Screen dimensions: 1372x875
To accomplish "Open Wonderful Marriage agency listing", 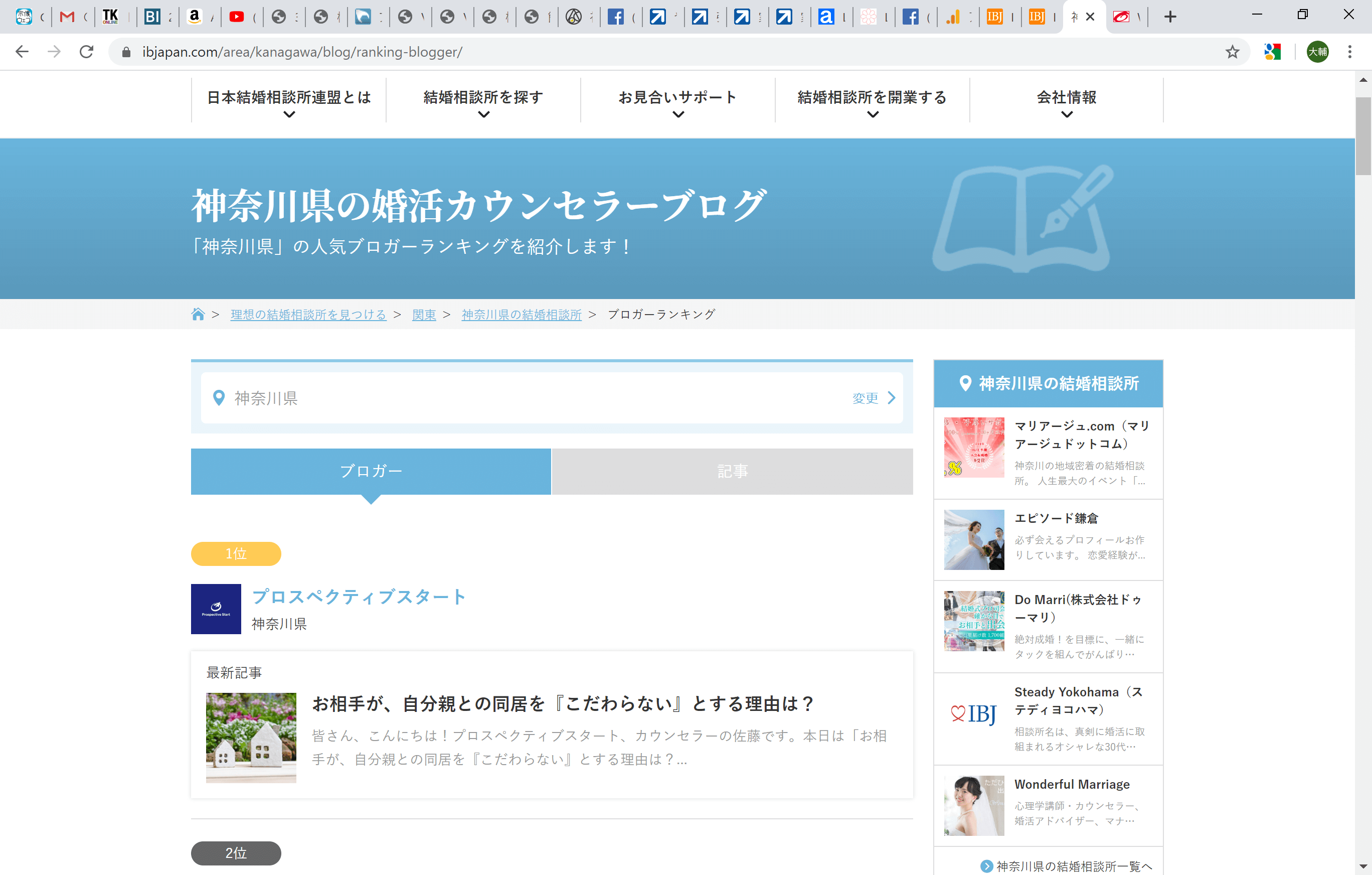I will pyautogui.click(x=1049, y=805).
